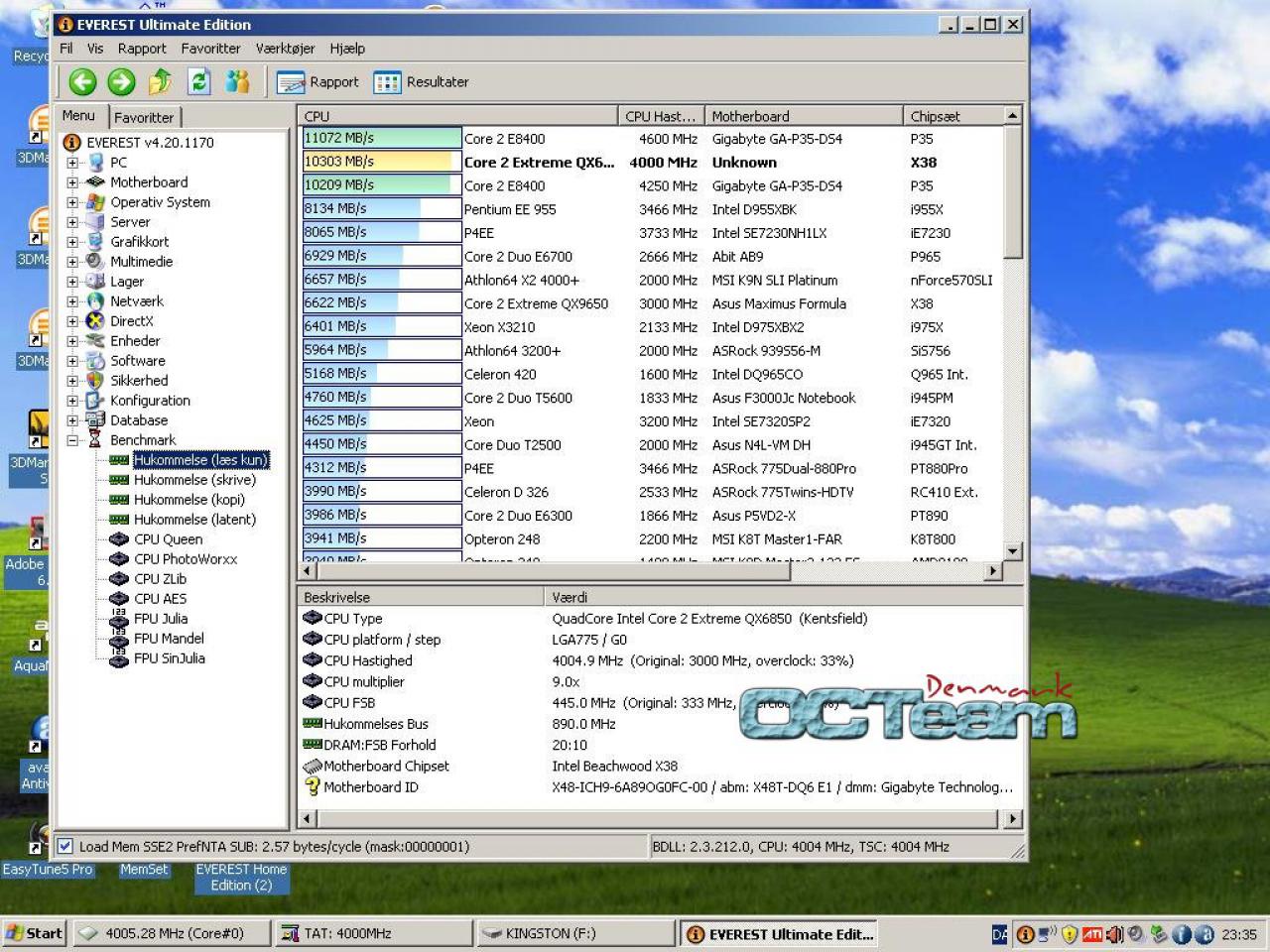Click the Beskrivelse column header
This screenshot has height=952, width=1270.
pos(421,598)
